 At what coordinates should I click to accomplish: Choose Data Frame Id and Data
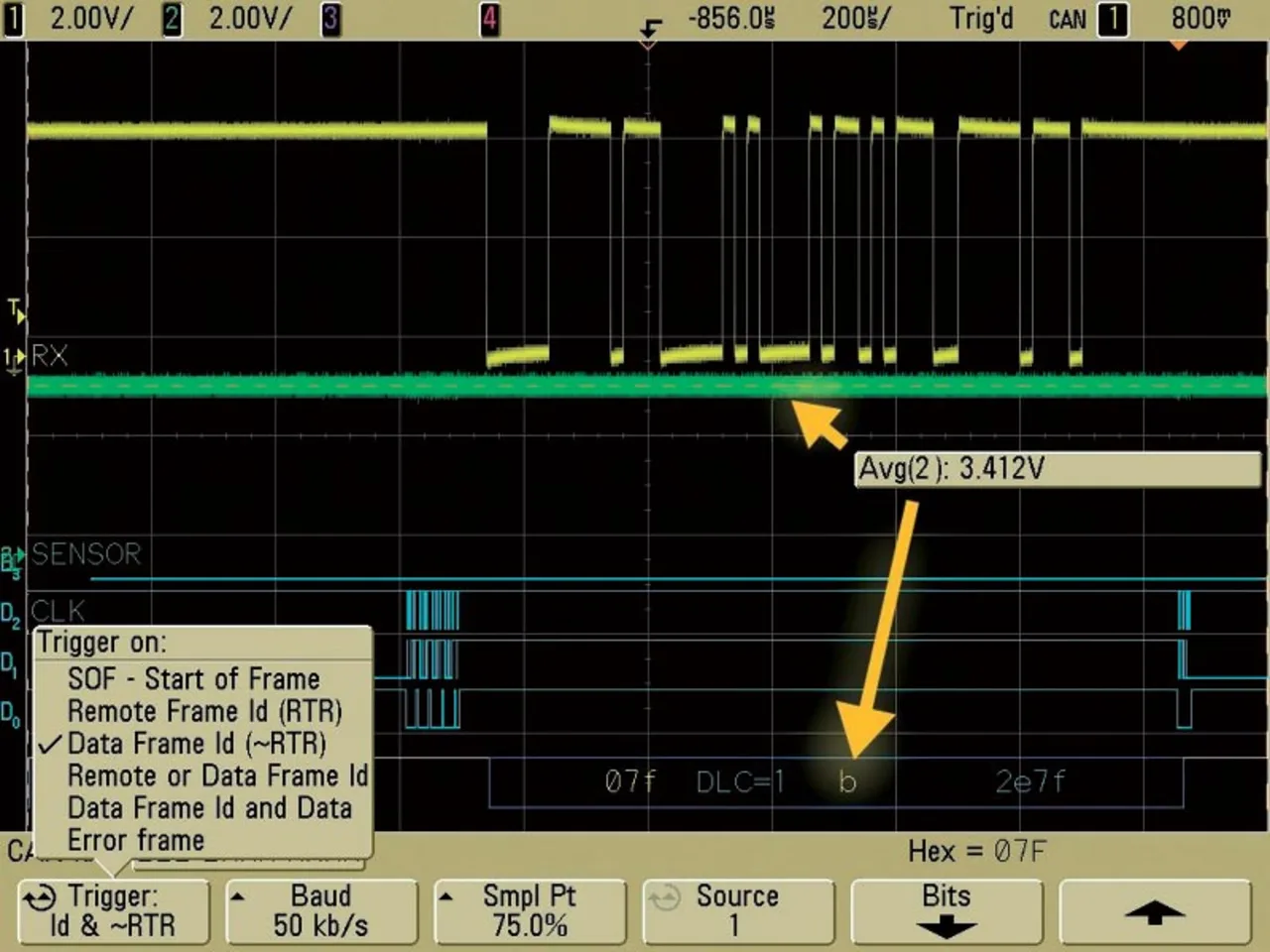[209, 808]
